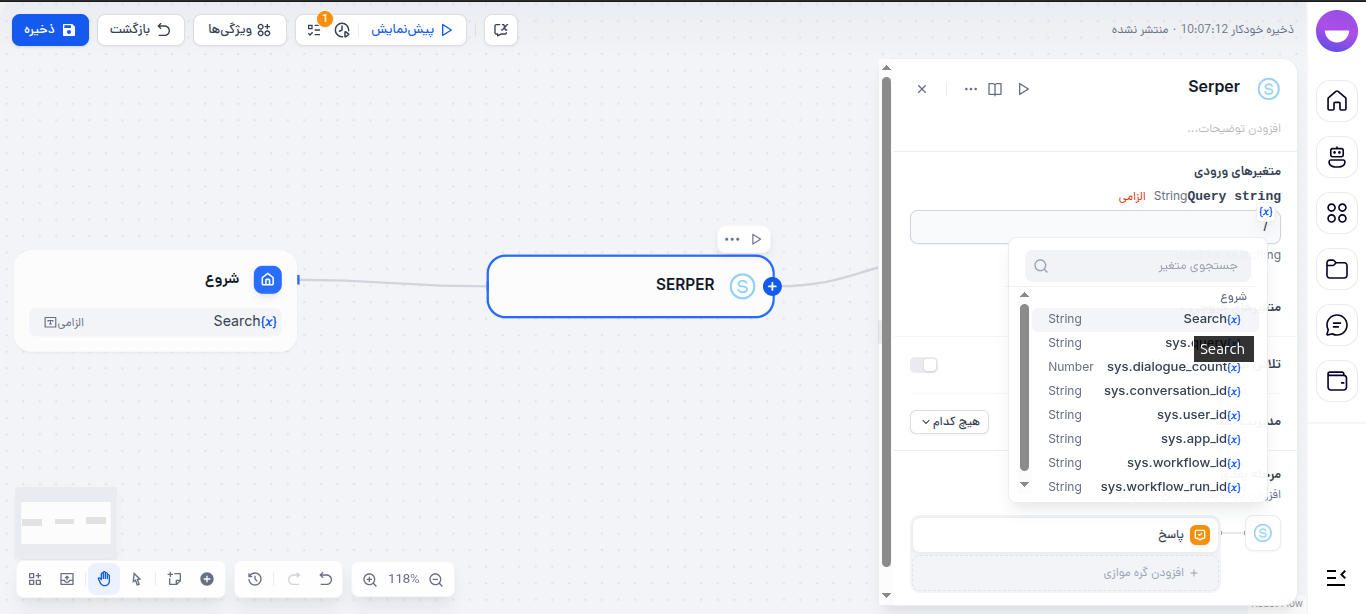Flip the toggle switch in the Serper panel

pyautogui.click(x=924, y=364)
